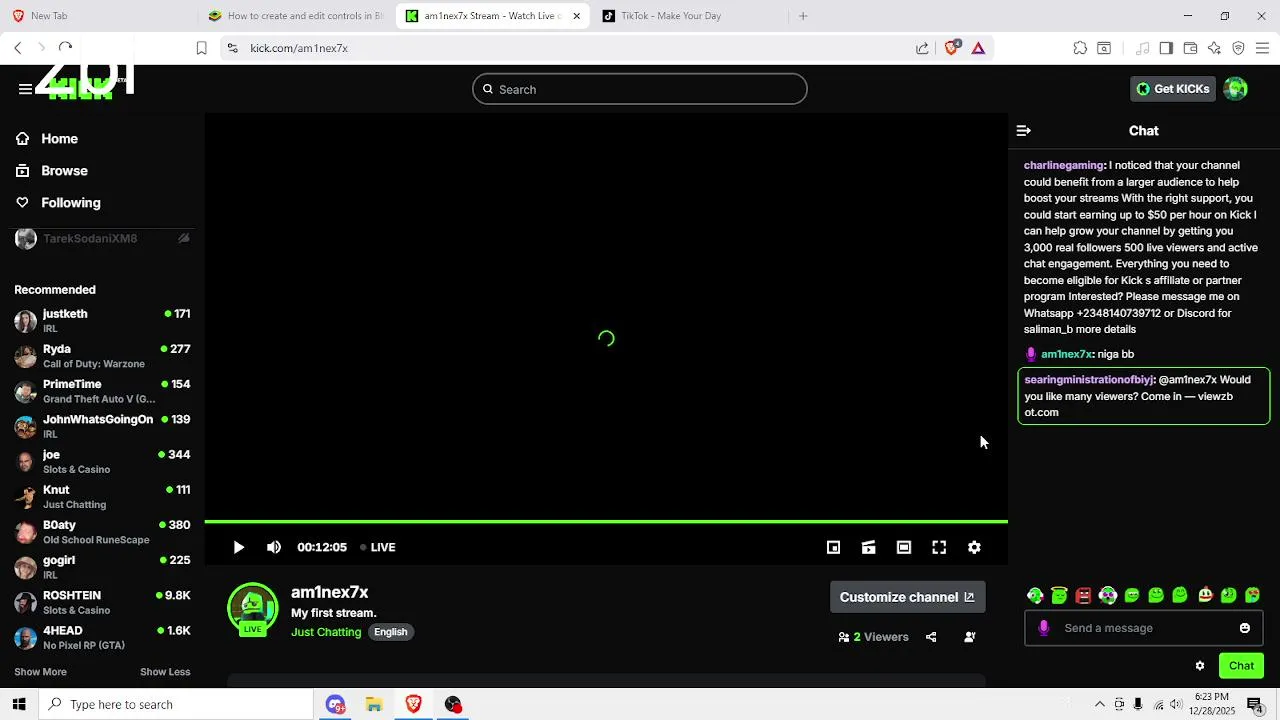The width and height of the screenshot is (1280, 720).
Task: Open Just Chatting category link
Action: tap(326, 632)
